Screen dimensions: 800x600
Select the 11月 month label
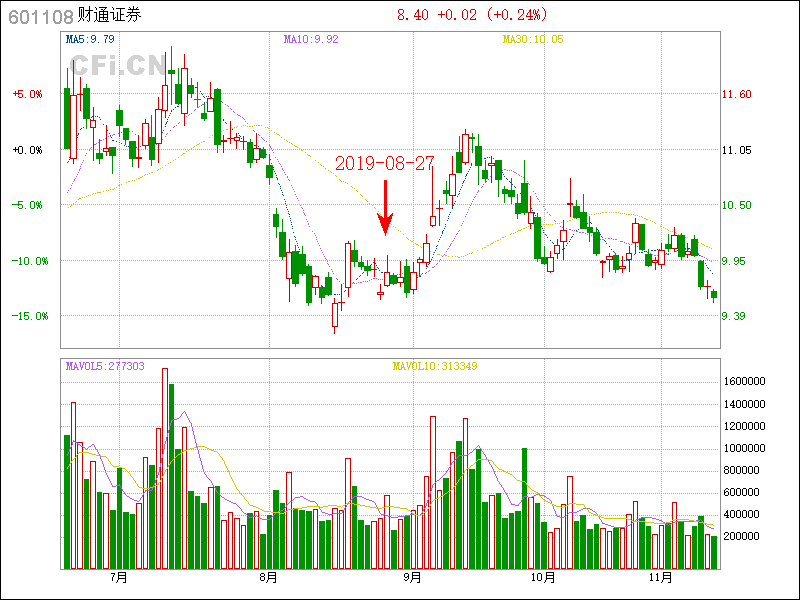(x=659, y=578)
